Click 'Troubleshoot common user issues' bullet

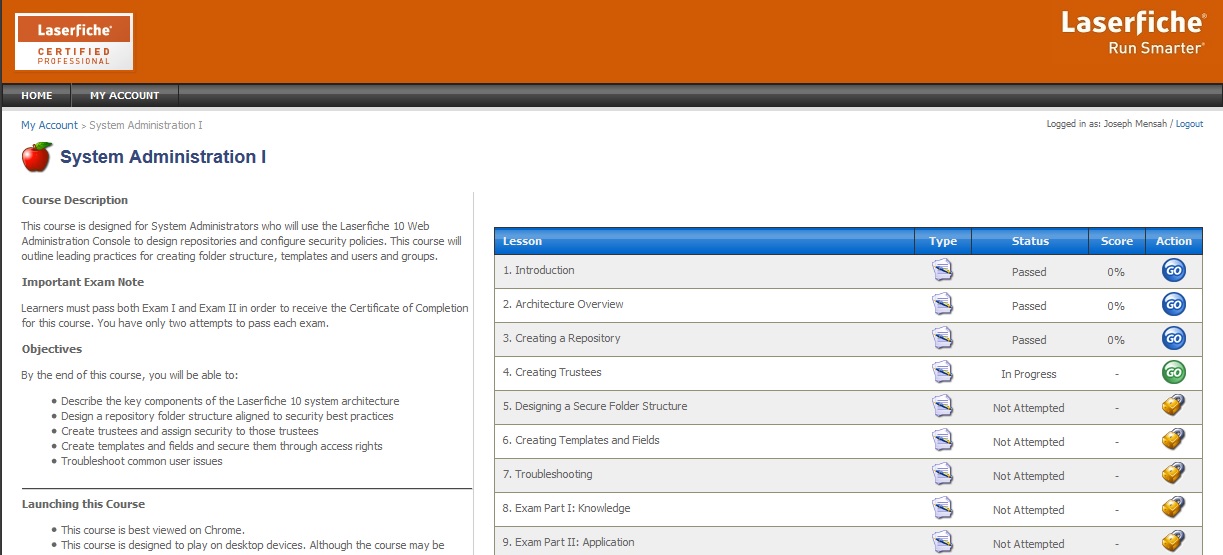[142, 461]
